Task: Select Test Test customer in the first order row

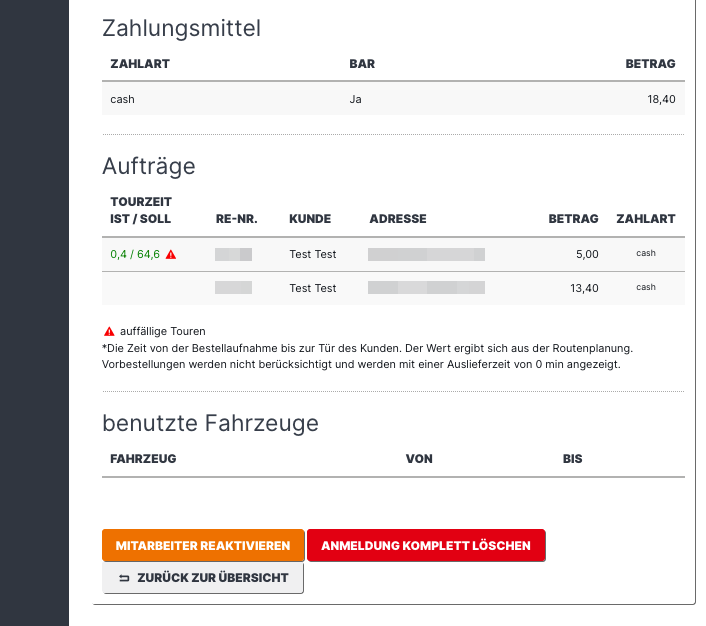Action: 312,254
